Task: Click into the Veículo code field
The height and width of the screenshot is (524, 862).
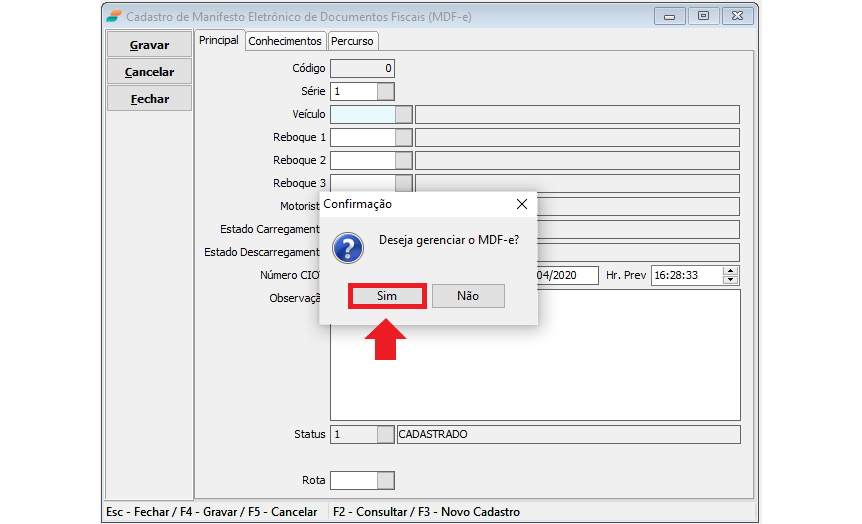Action: tap(362, 114)
